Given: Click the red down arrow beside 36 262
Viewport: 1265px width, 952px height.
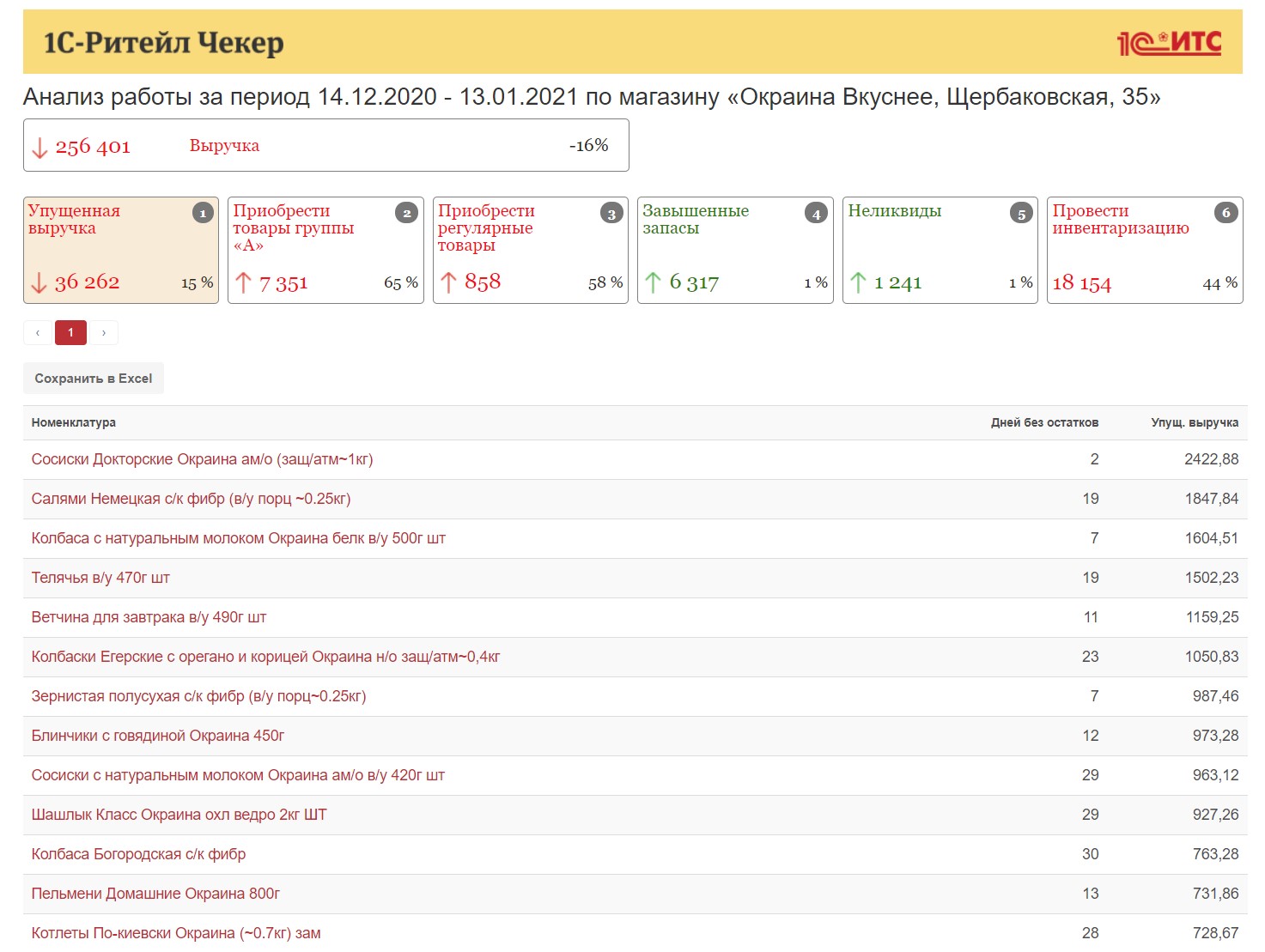Looking at the screenshot, I should pyautogui.click(x=39, y=282).
